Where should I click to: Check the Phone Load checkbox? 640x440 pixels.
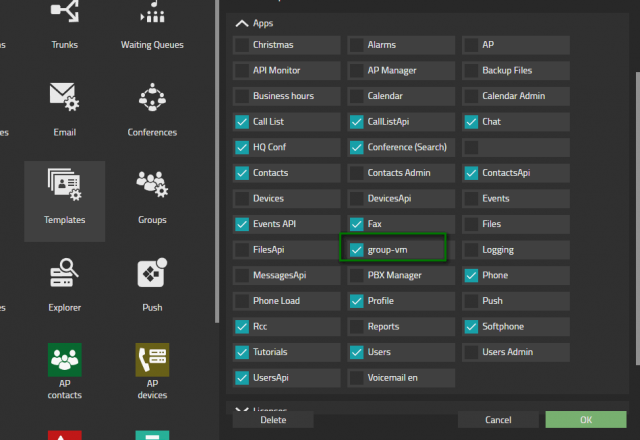pos(242,301)
